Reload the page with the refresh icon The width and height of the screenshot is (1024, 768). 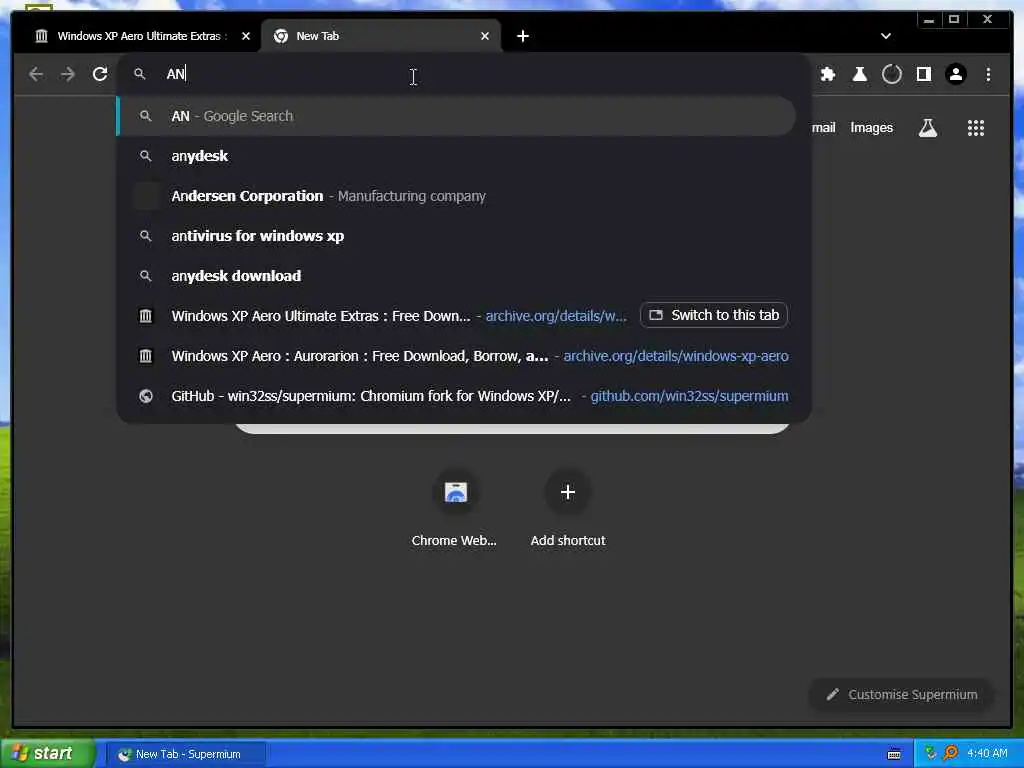pos(100,74)
